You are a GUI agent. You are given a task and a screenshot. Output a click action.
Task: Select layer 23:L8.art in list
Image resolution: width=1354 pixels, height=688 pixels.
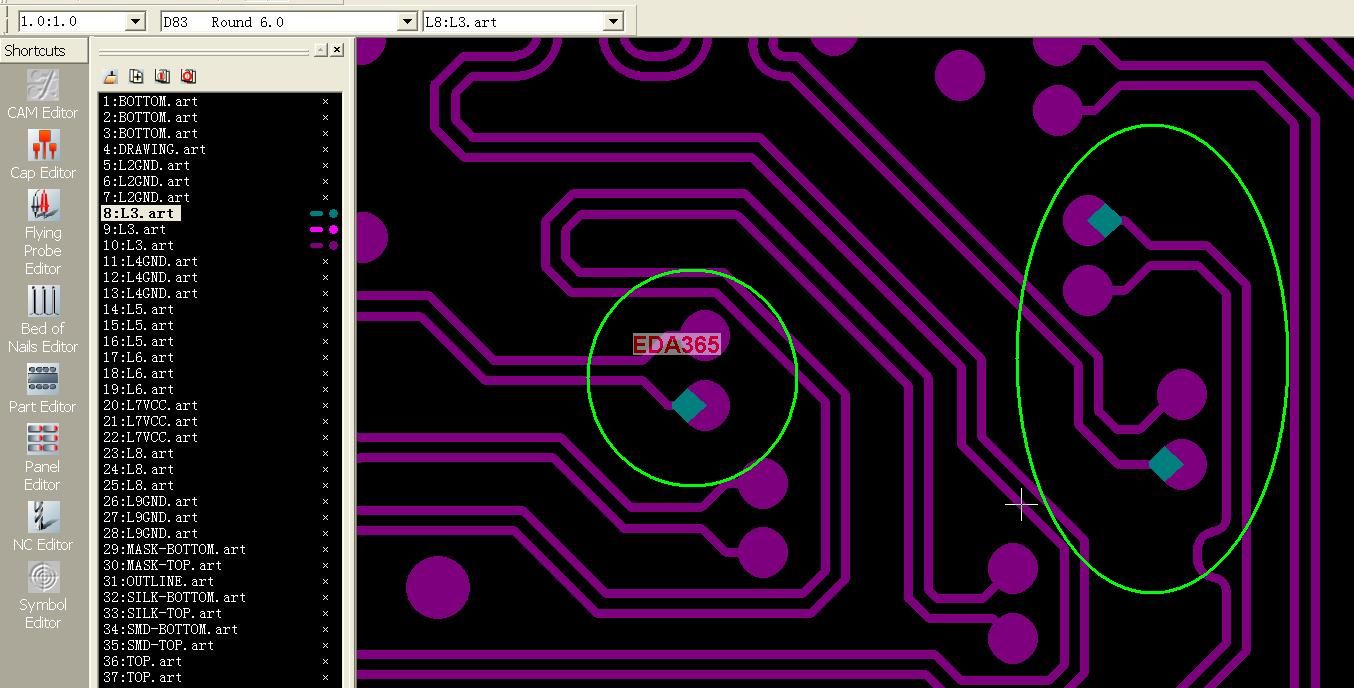click(138, 453)
